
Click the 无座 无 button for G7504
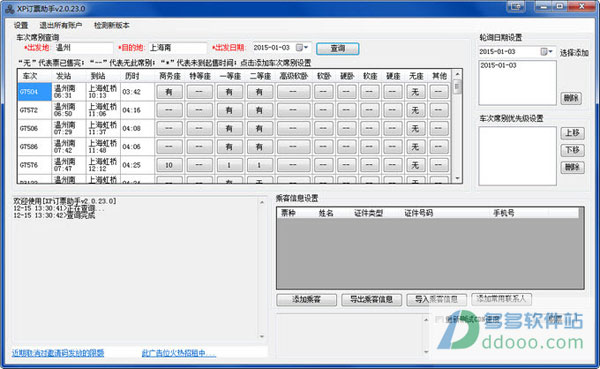[415, 92]
